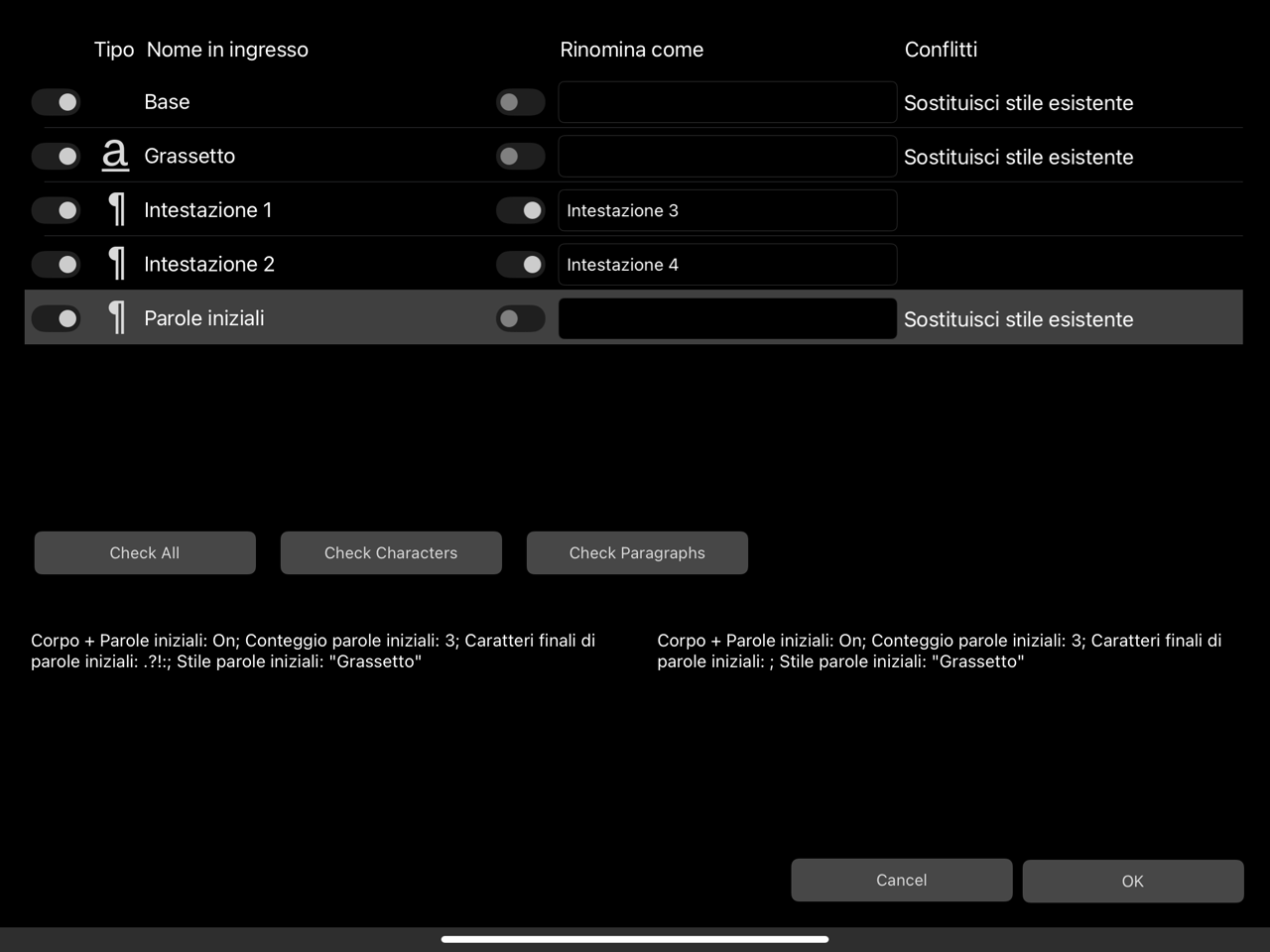Click the character style icon beside Grassetto
The width and height of the screenshot is (1270, 952).
(115, 156)
